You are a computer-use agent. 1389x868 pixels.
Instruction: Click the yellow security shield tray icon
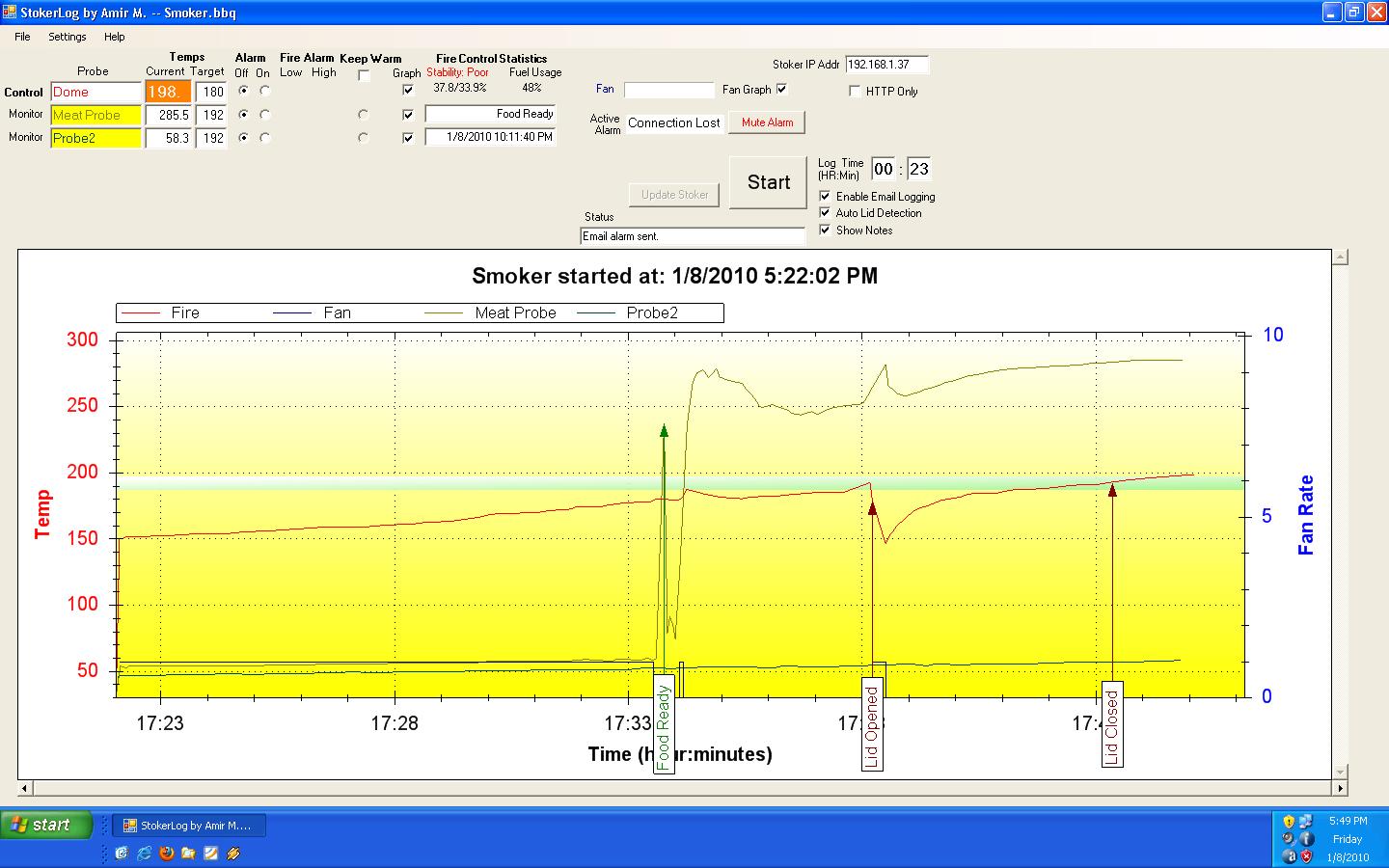(x=1289, y=822)
